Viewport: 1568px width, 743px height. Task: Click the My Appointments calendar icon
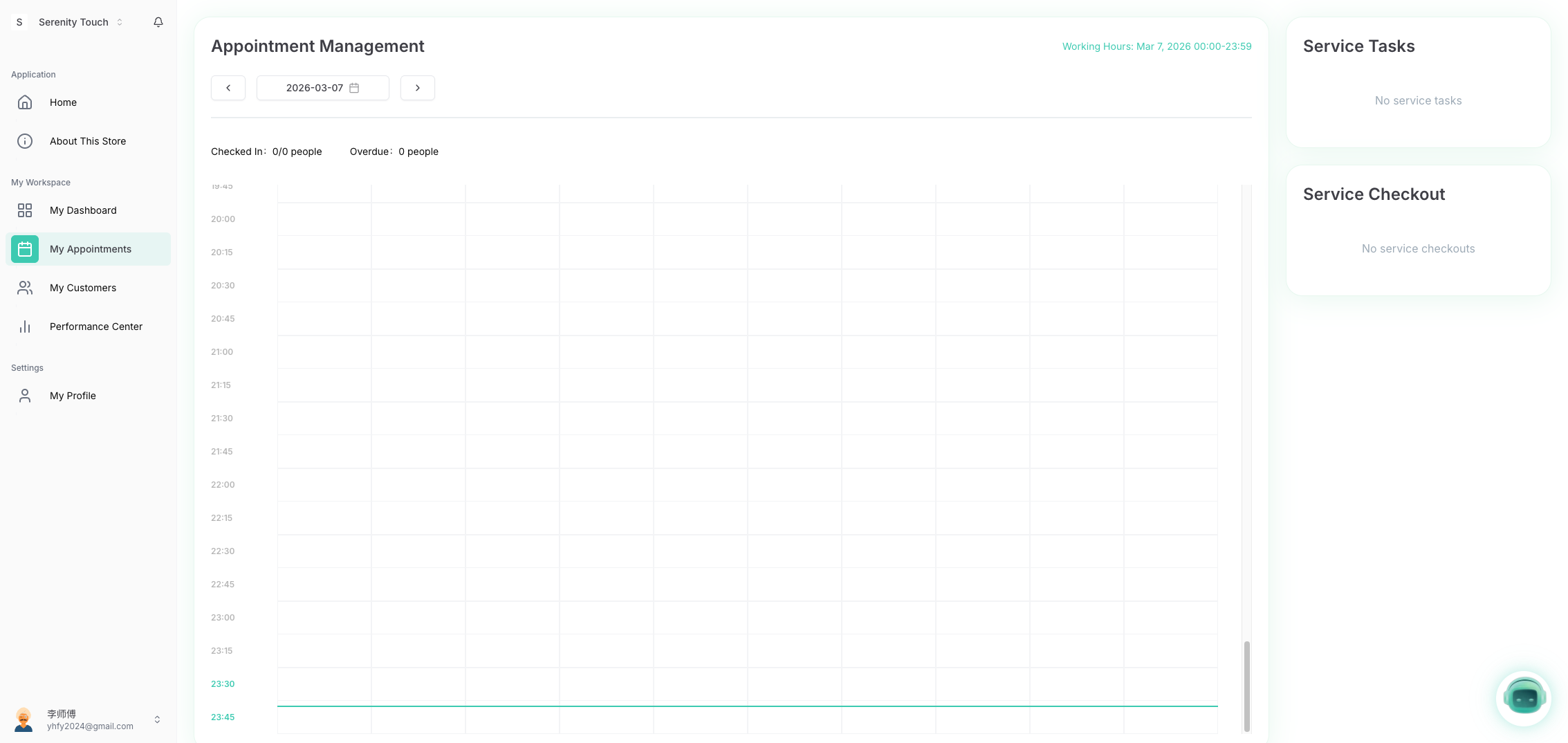point(25,249)
